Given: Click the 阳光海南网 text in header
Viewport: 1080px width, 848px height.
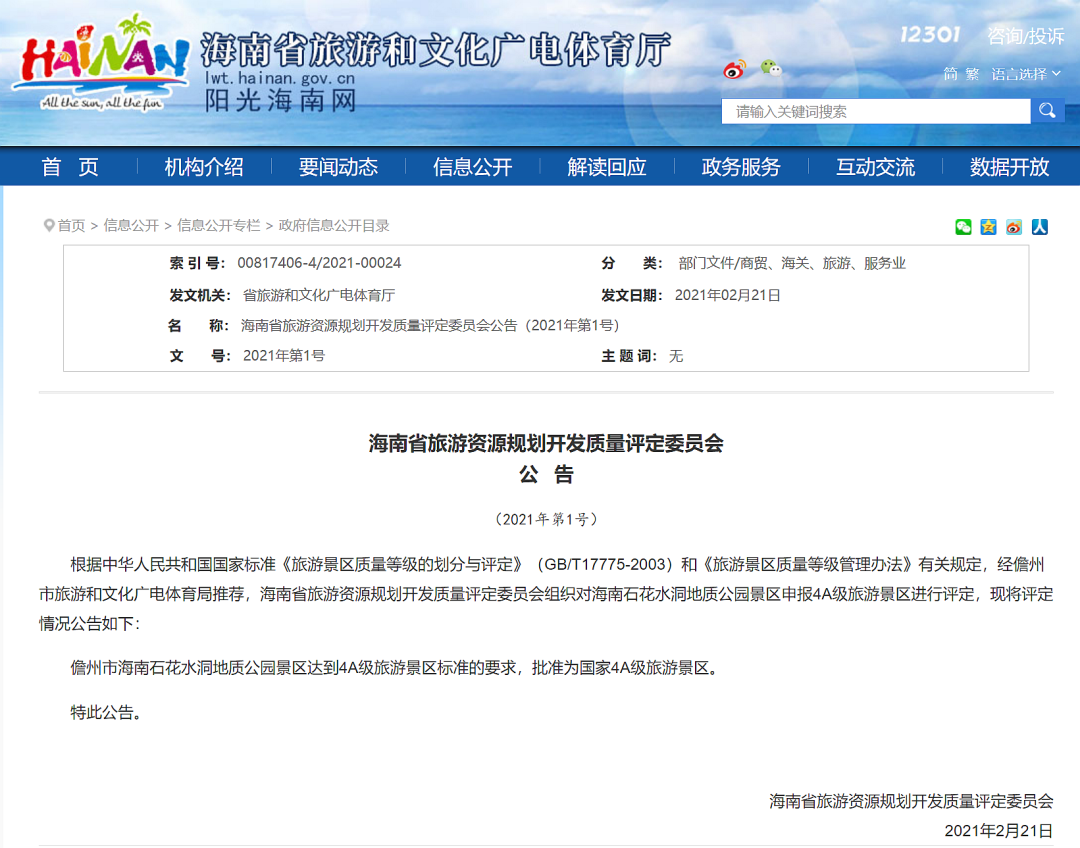Looking at the screenshot, I should coord(280,101).
